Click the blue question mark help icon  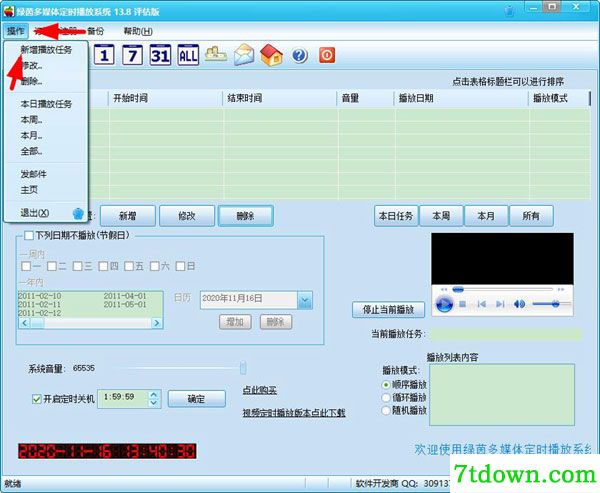[x=299, y=56]
